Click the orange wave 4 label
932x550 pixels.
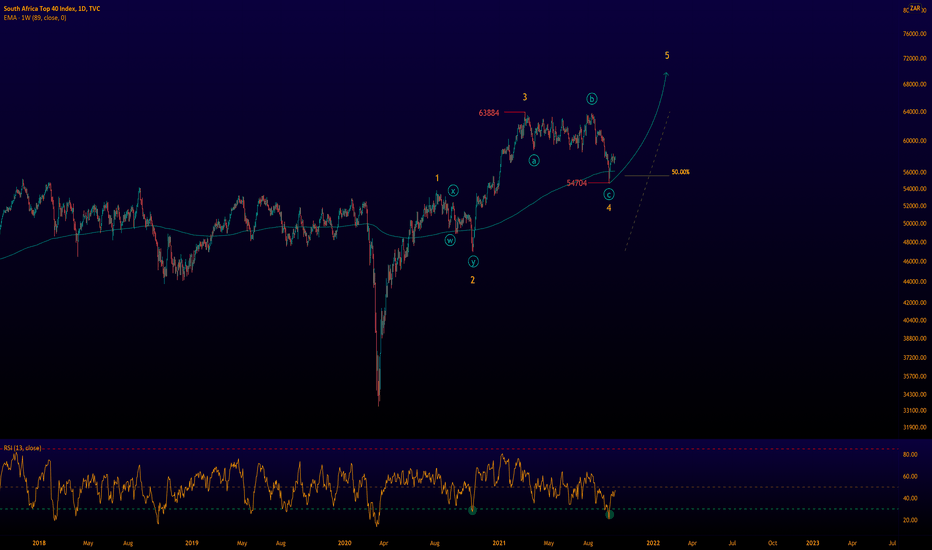(x=609, y=208)
